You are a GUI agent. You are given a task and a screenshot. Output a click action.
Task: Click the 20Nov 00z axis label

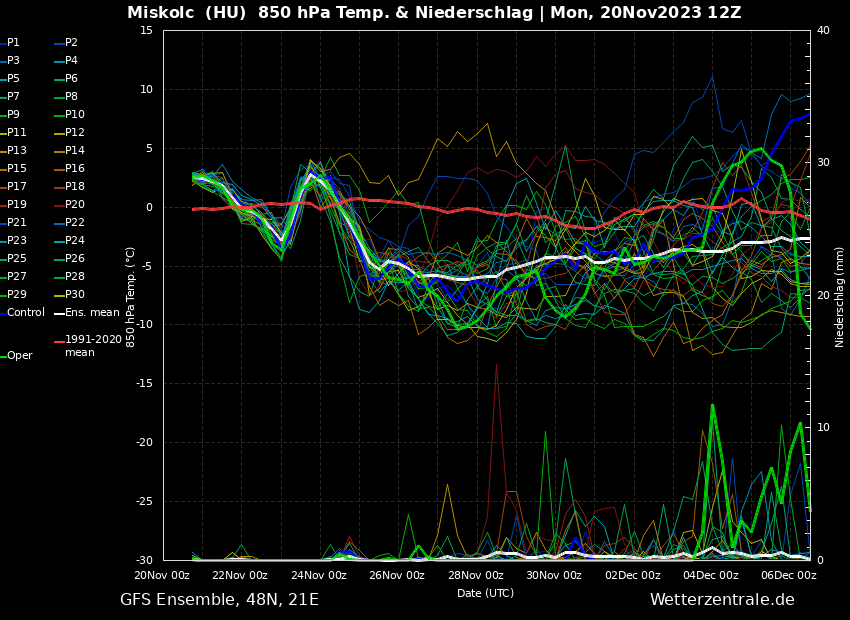click(162, 575)
